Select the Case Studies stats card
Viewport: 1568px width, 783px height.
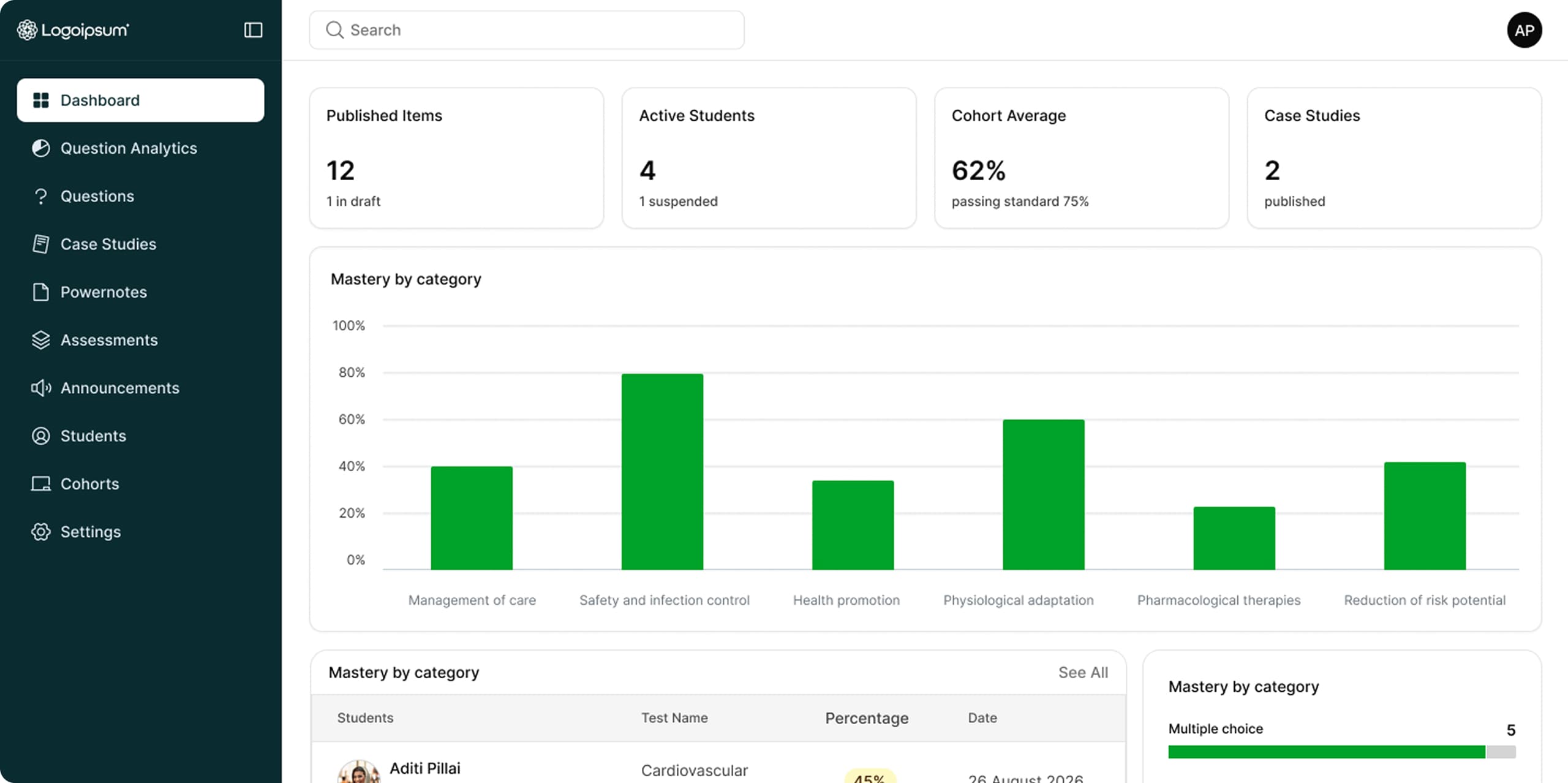click(1394, 158)
